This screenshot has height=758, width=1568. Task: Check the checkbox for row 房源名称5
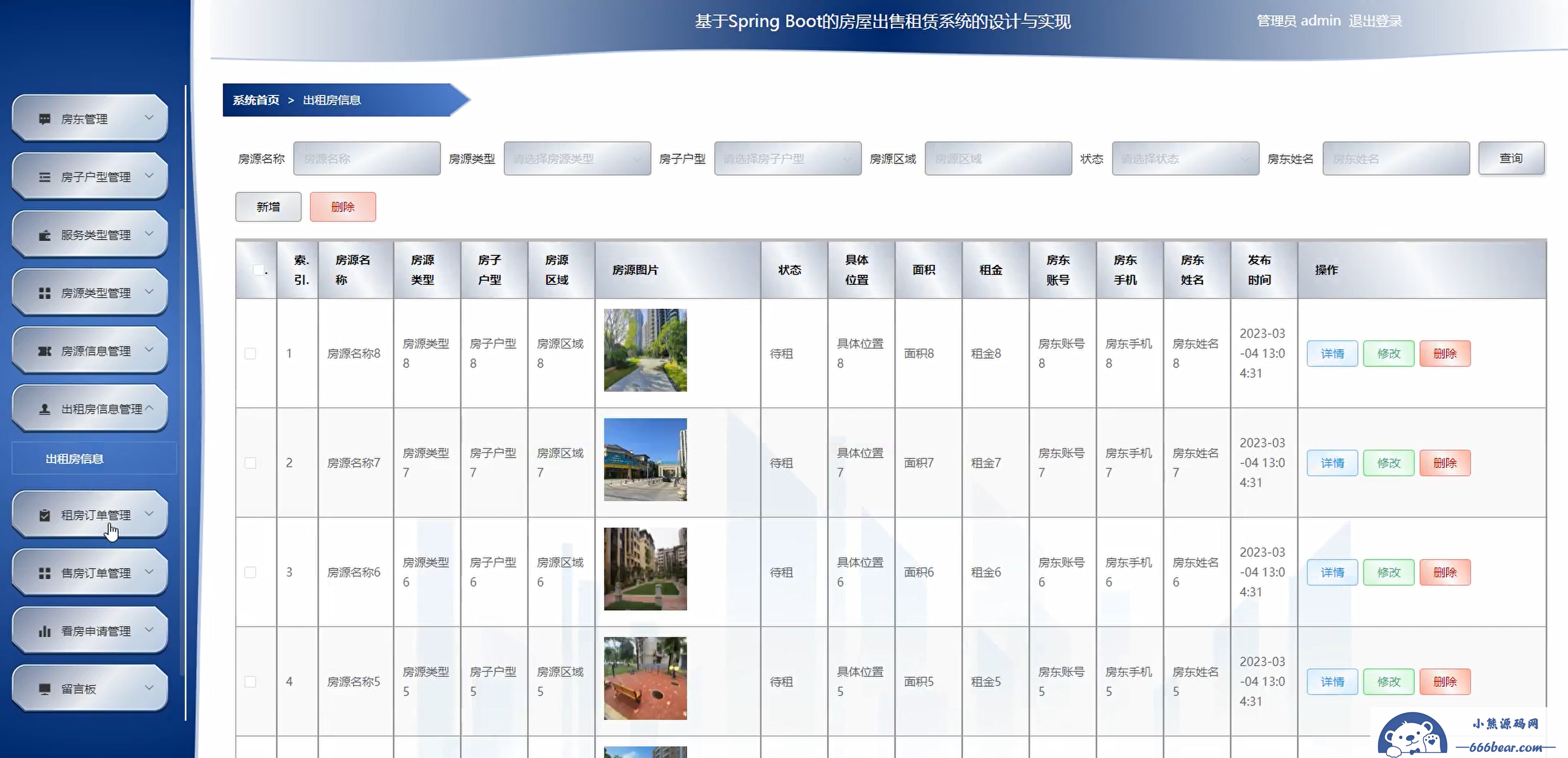point(250,682)
